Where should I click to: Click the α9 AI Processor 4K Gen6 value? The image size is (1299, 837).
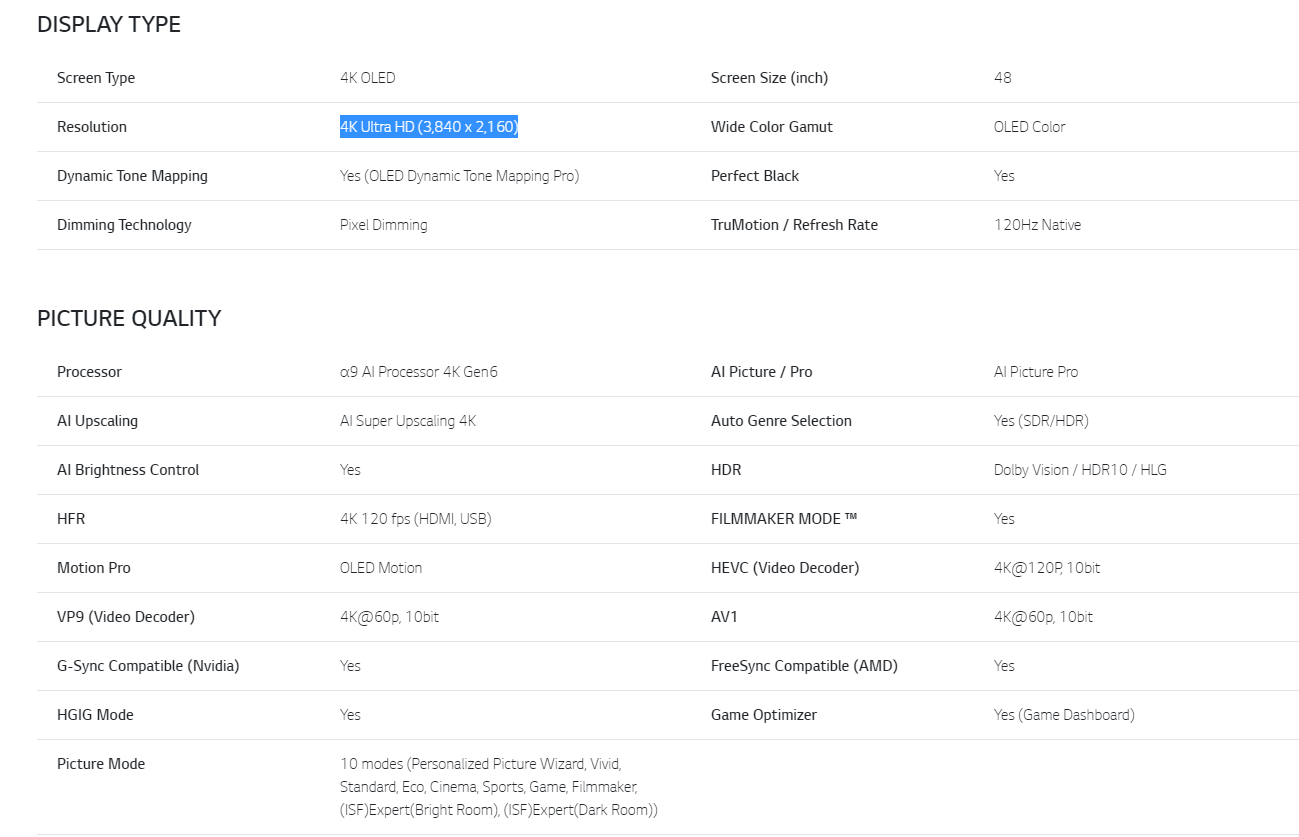point(418,372)
